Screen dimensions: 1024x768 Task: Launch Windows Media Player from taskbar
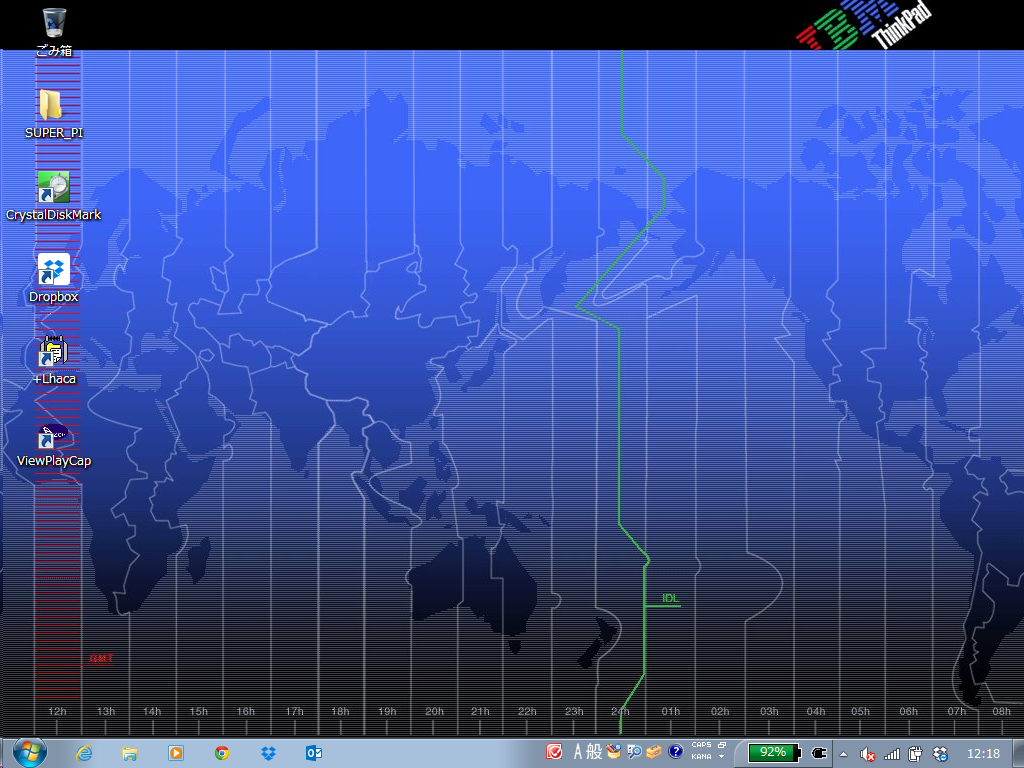pos(176,753)
